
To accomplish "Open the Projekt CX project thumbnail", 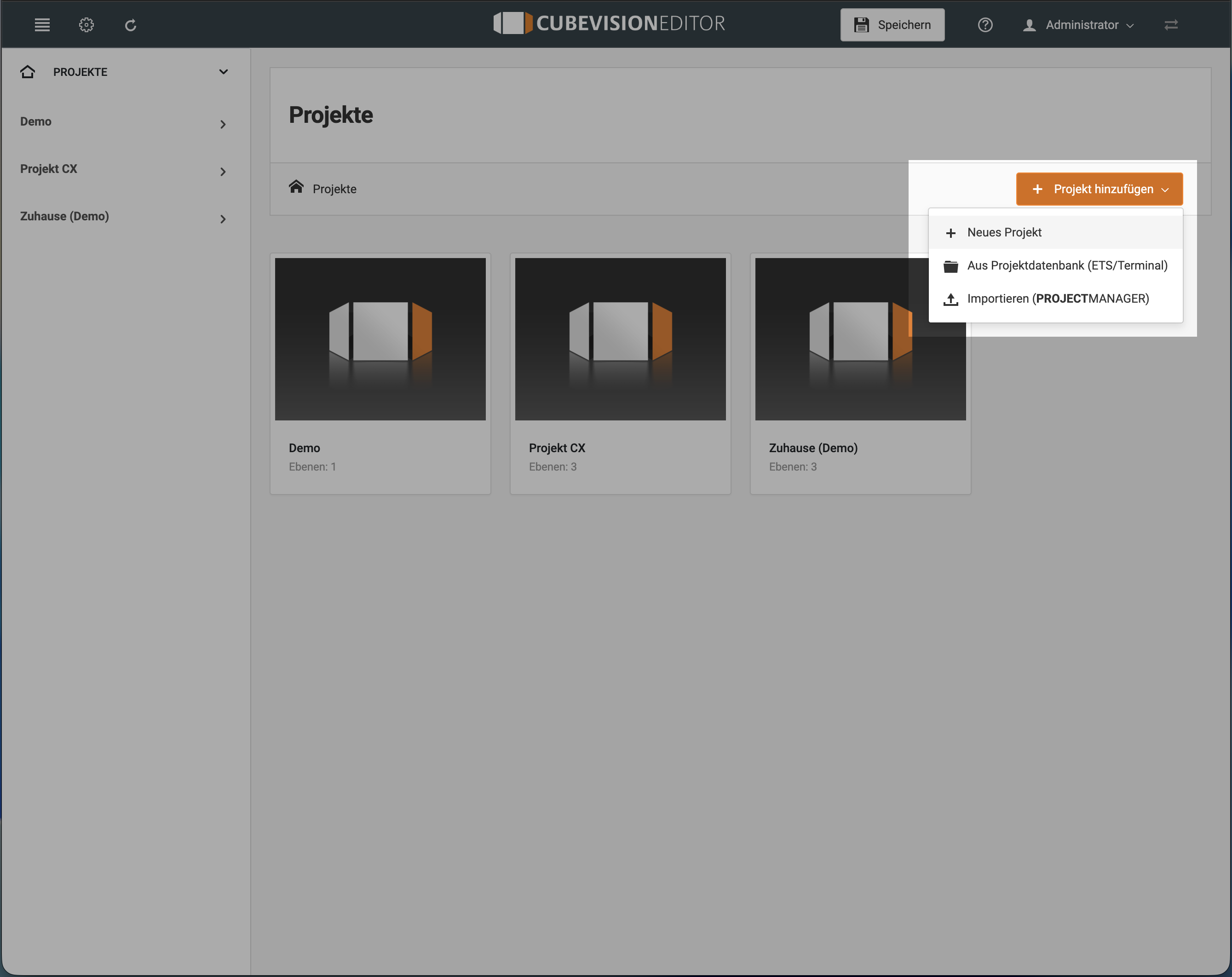I will (x=620, y=339).
